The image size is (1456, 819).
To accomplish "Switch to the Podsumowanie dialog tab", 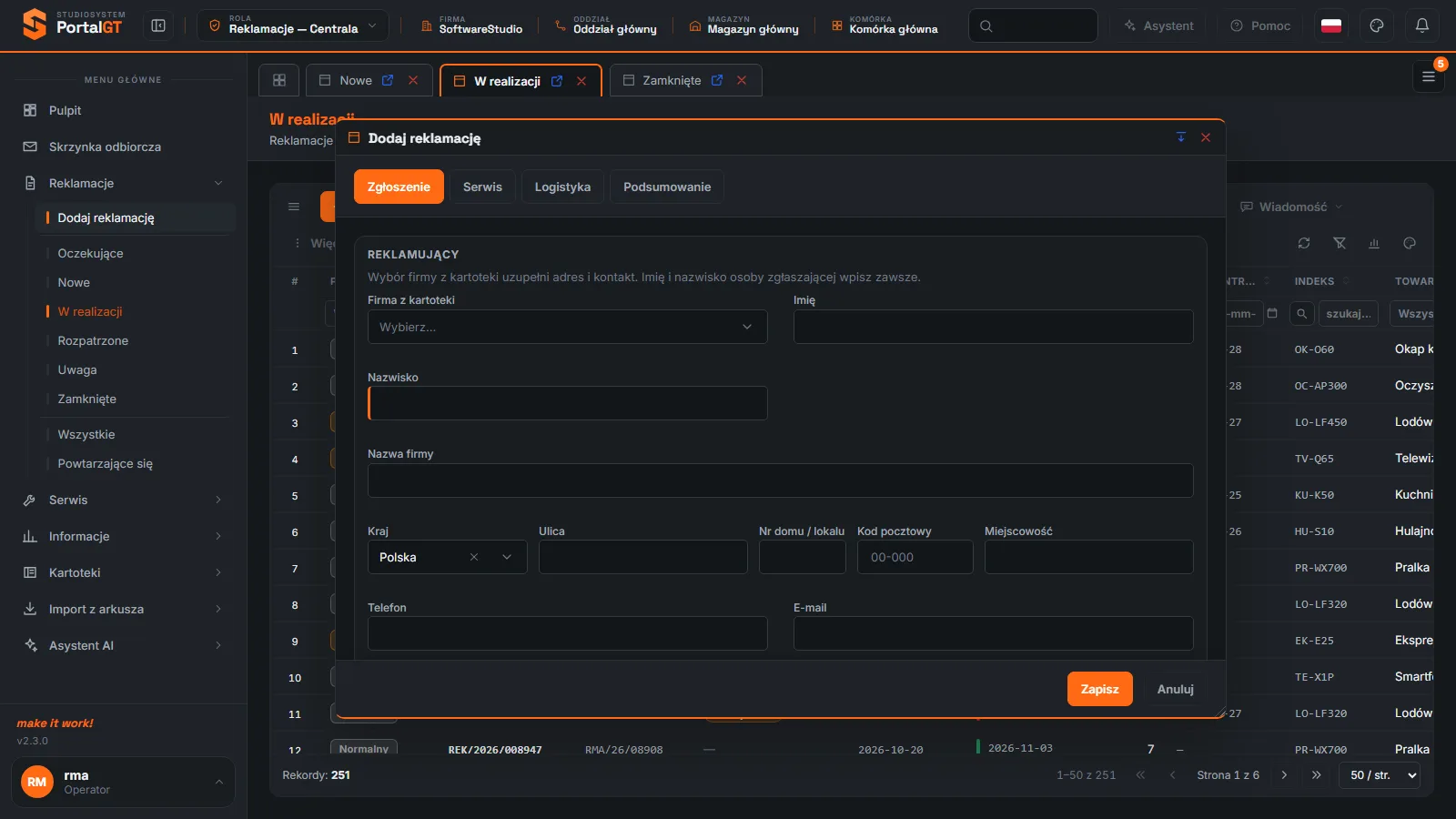I will click(667, 187).
